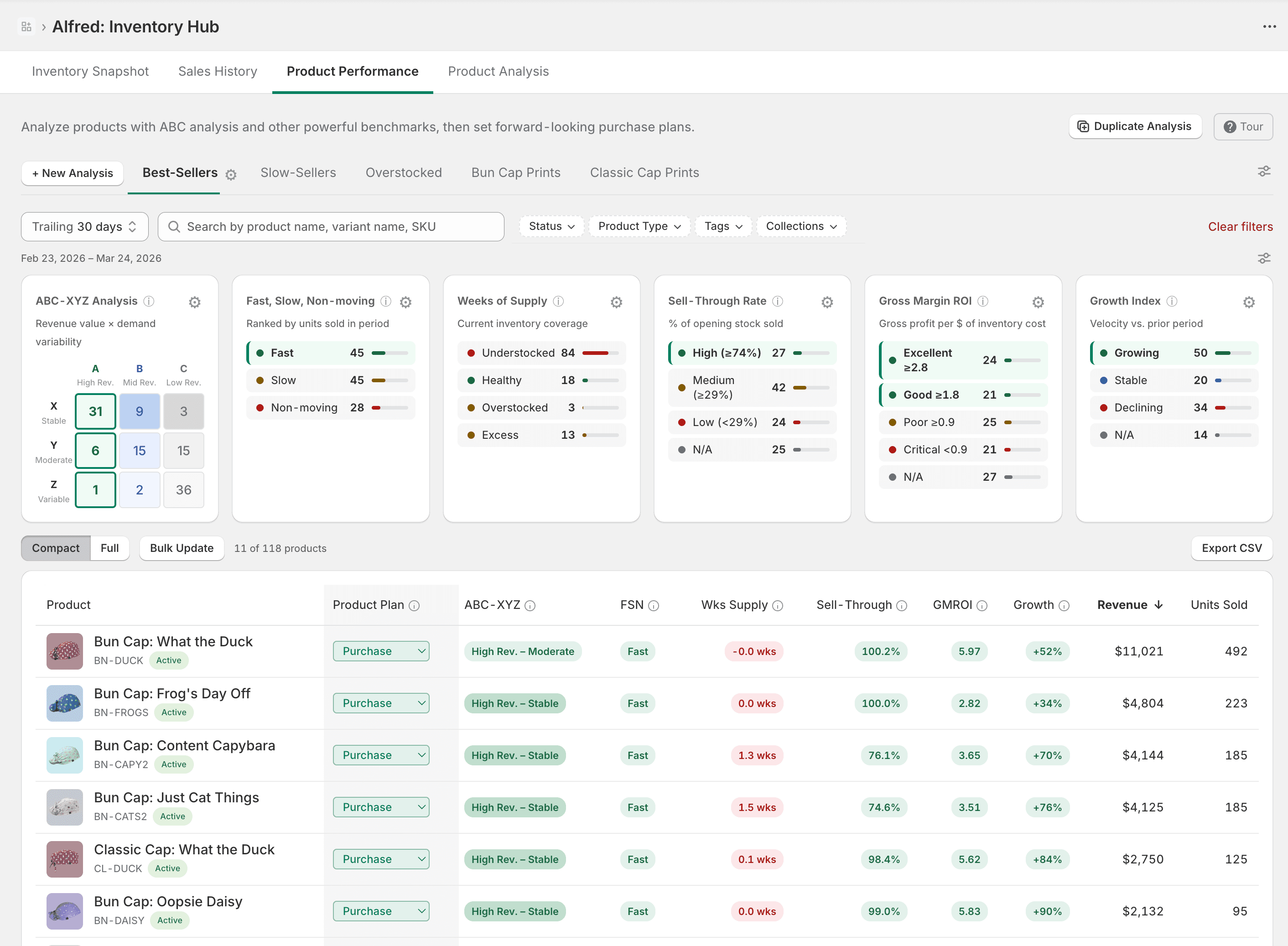
Task: Click the Sell-Through Rate info icon
Action: coord(777,301)
